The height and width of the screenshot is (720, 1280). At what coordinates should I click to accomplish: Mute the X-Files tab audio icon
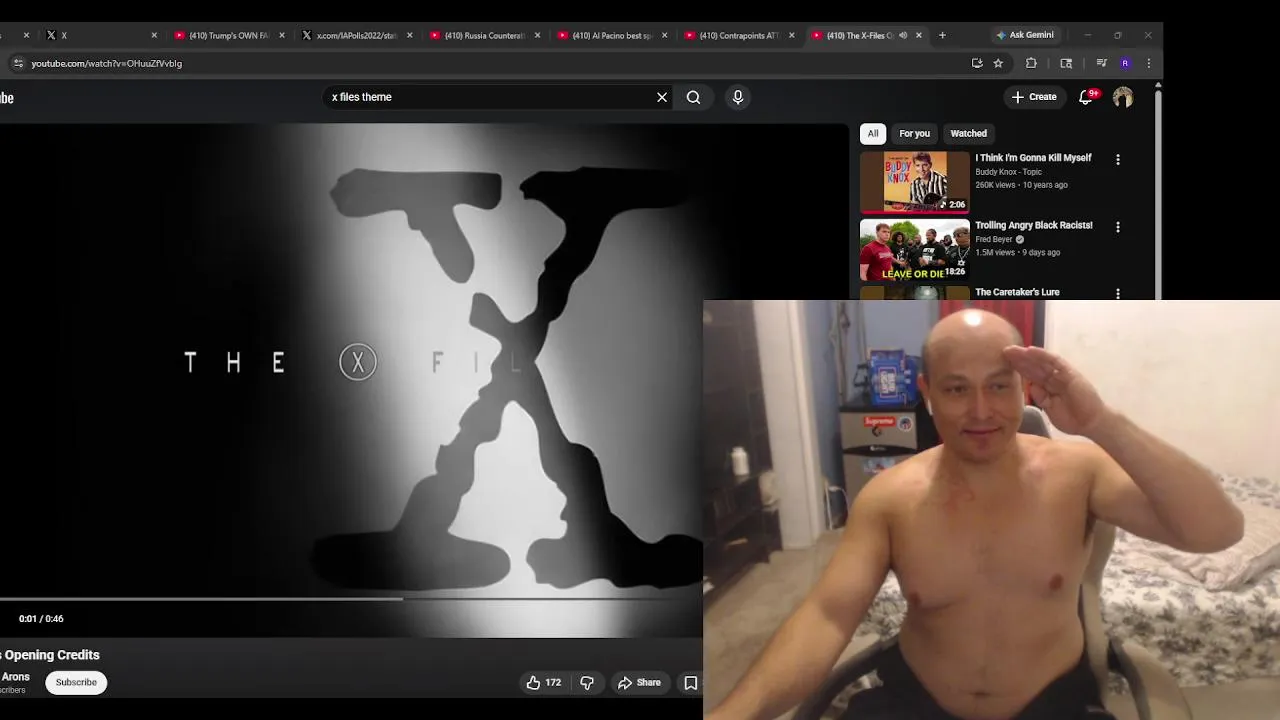(902, 35)
